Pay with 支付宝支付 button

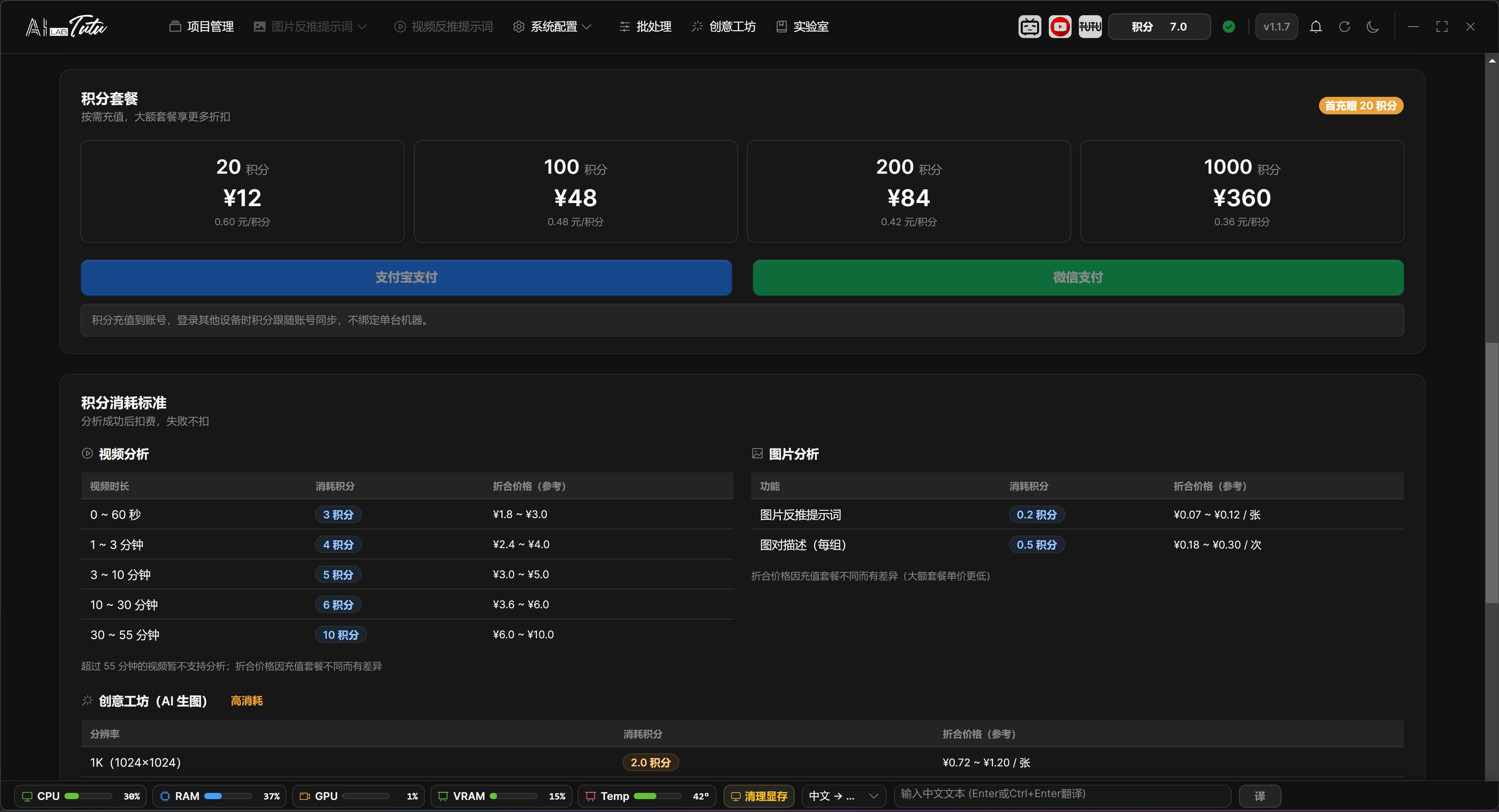pos(406,278)
